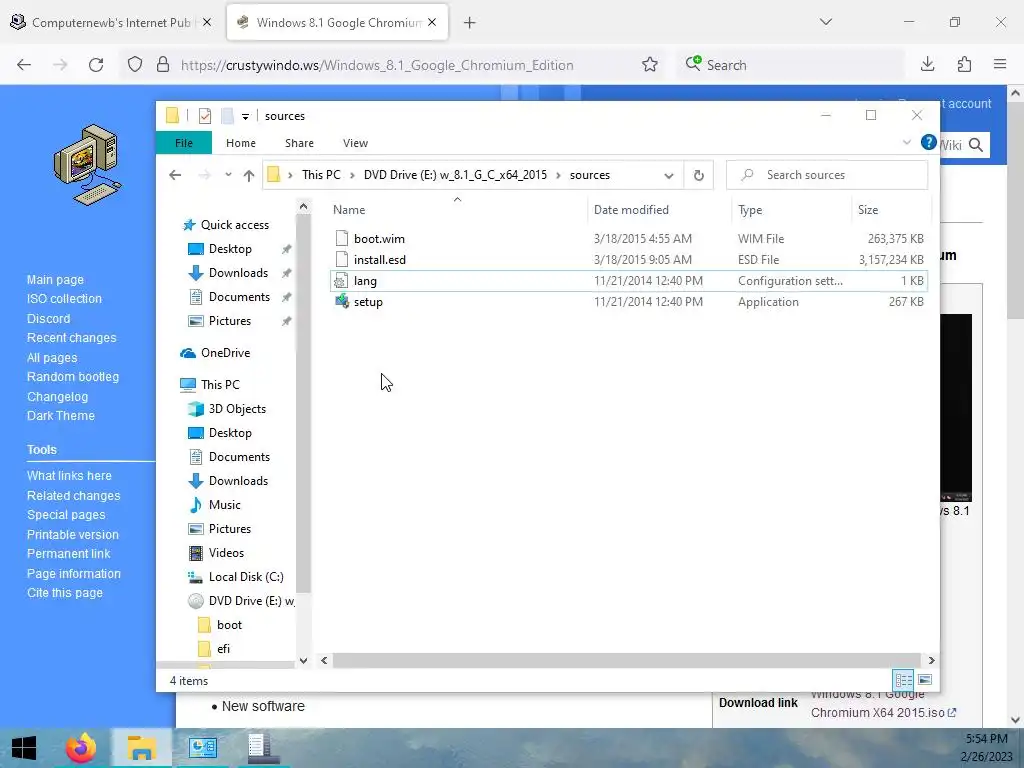Sort files by the Type column
The image size is (1024, 768).
(750, 210)
